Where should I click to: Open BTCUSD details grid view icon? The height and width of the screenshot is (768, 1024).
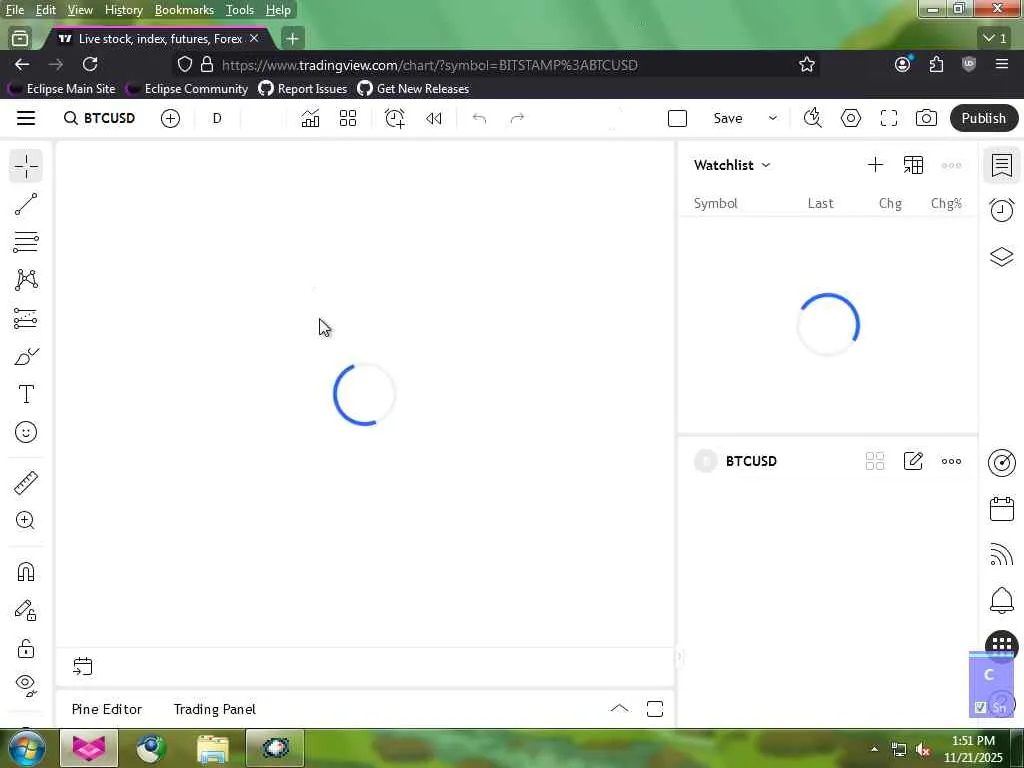pos(874,461)
